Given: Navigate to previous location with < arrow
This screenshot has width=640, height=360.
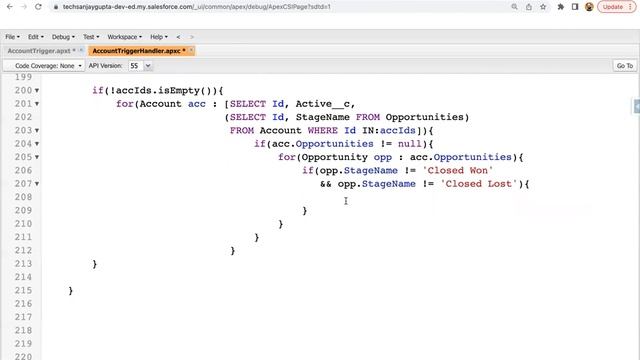Looking at the screenshot, I should coord(178,37).
